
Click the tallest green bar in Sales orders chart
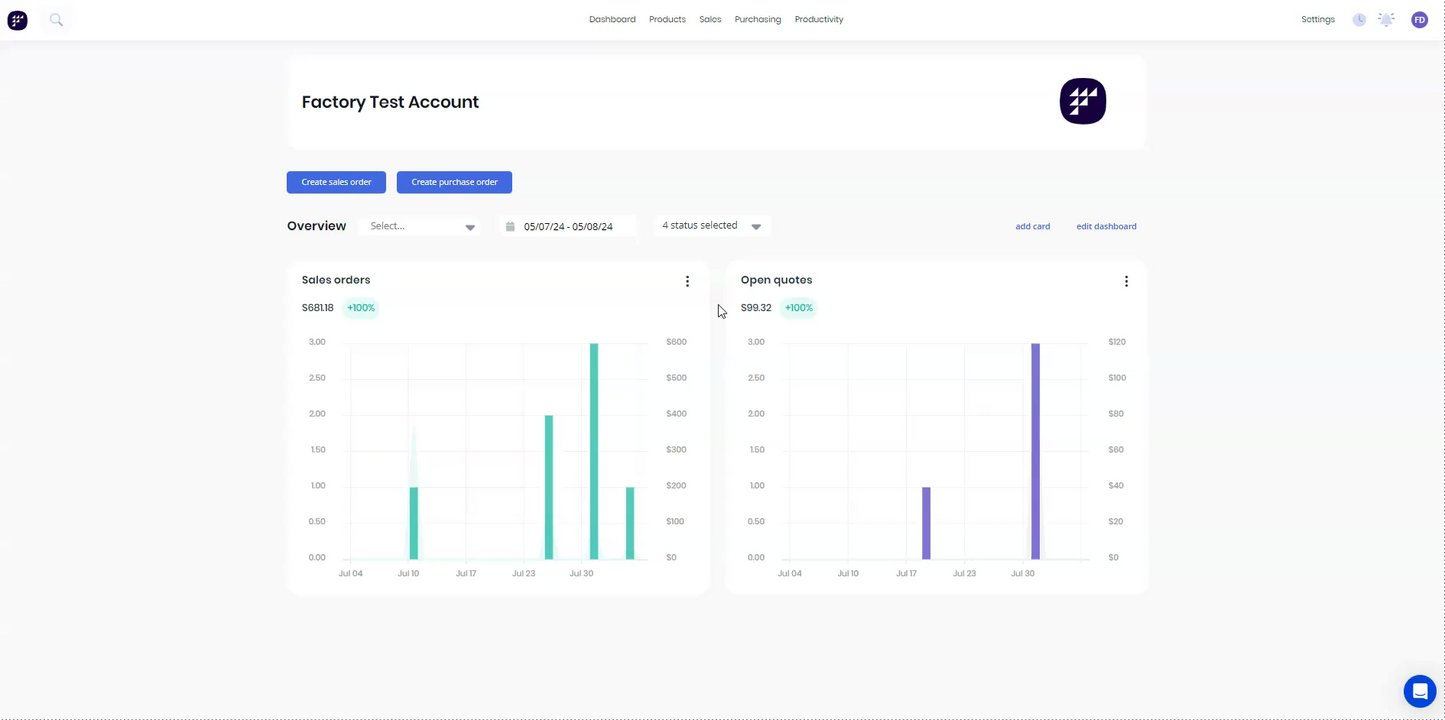[594, 451]
